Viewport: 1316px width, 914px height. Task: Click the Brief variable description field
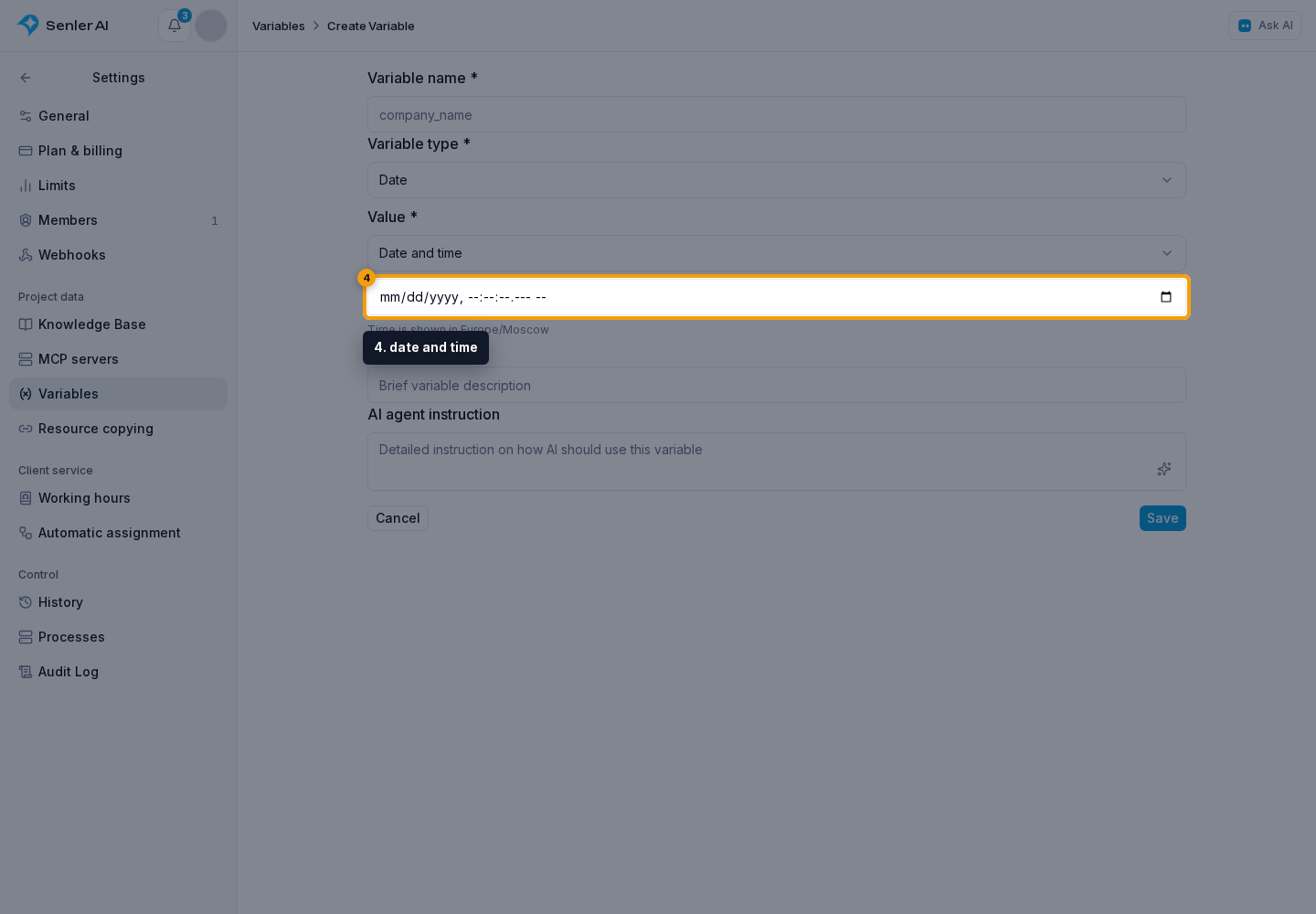pyautogui.click(x=777, y=385)
